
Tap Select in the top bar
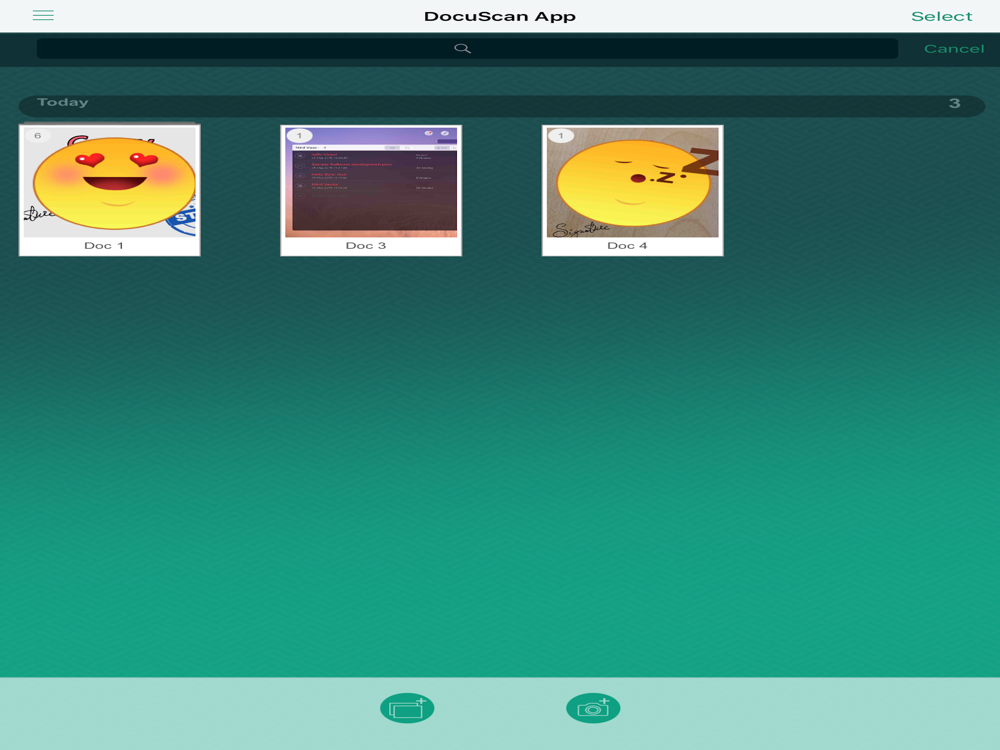pyautogui.click(x=941, y=17)
